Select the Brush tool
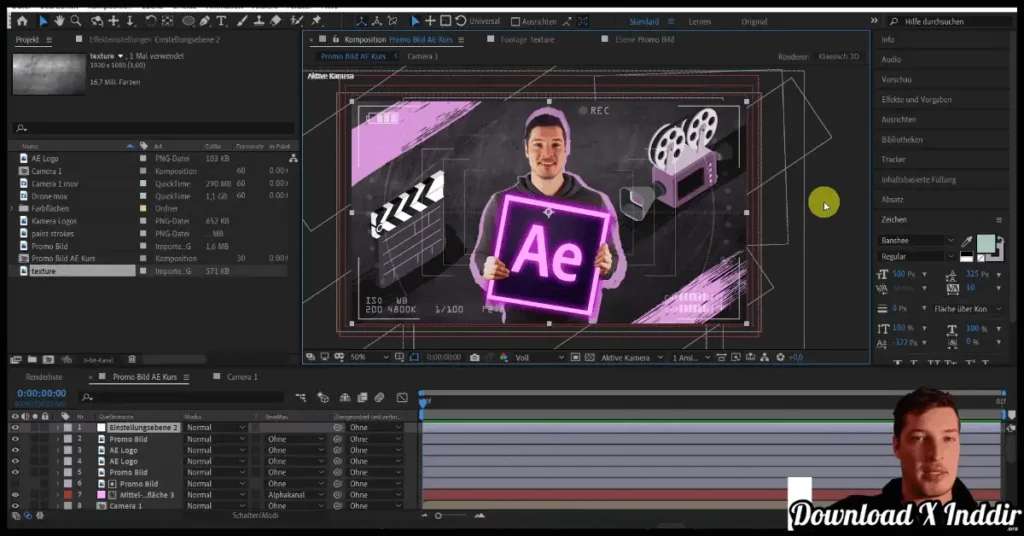Viewport: 1024px width, 536px height. coord(242,21)
